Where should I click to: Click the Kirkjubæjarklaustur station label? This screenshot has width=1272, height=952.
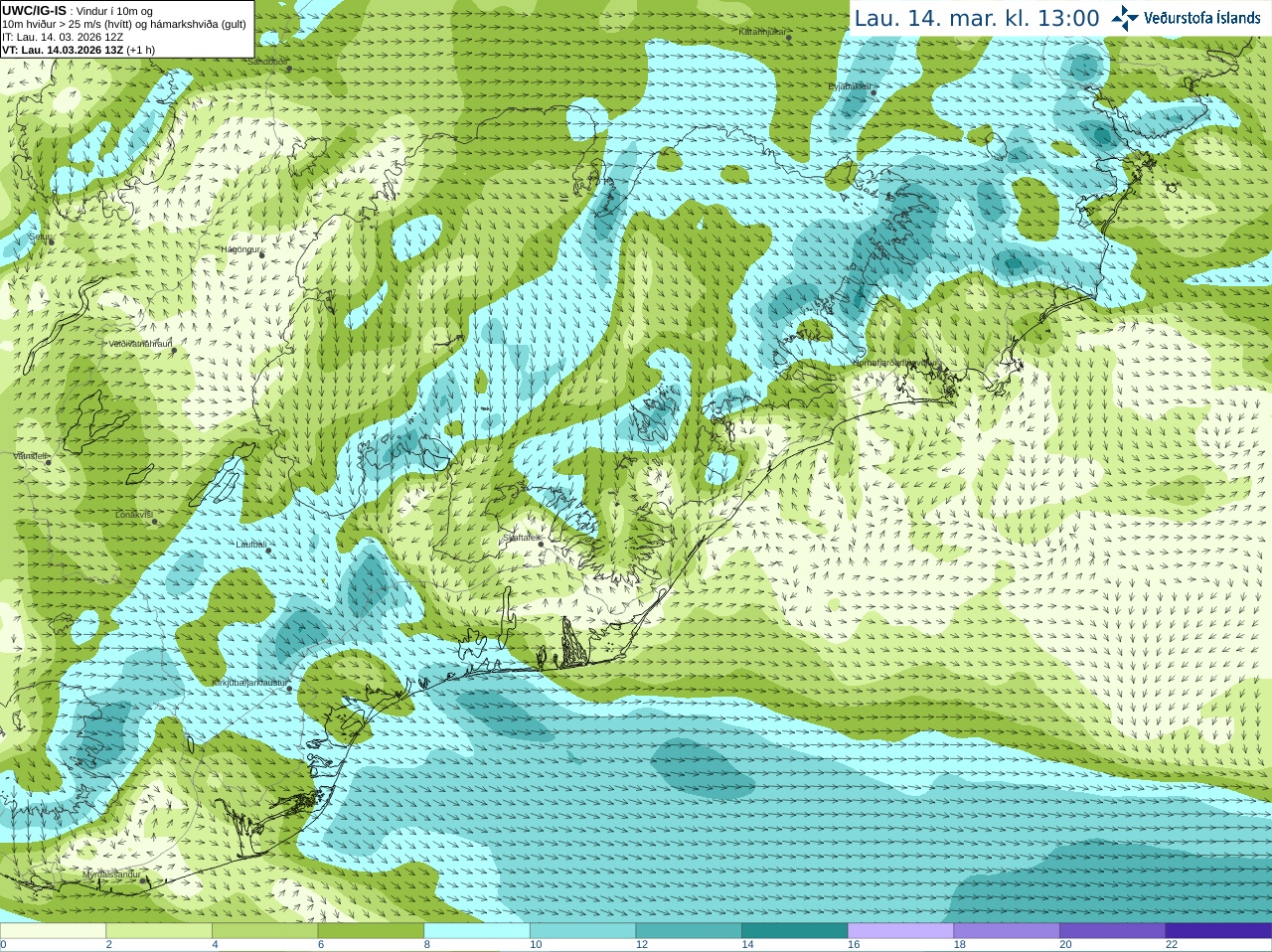[250, 684]
